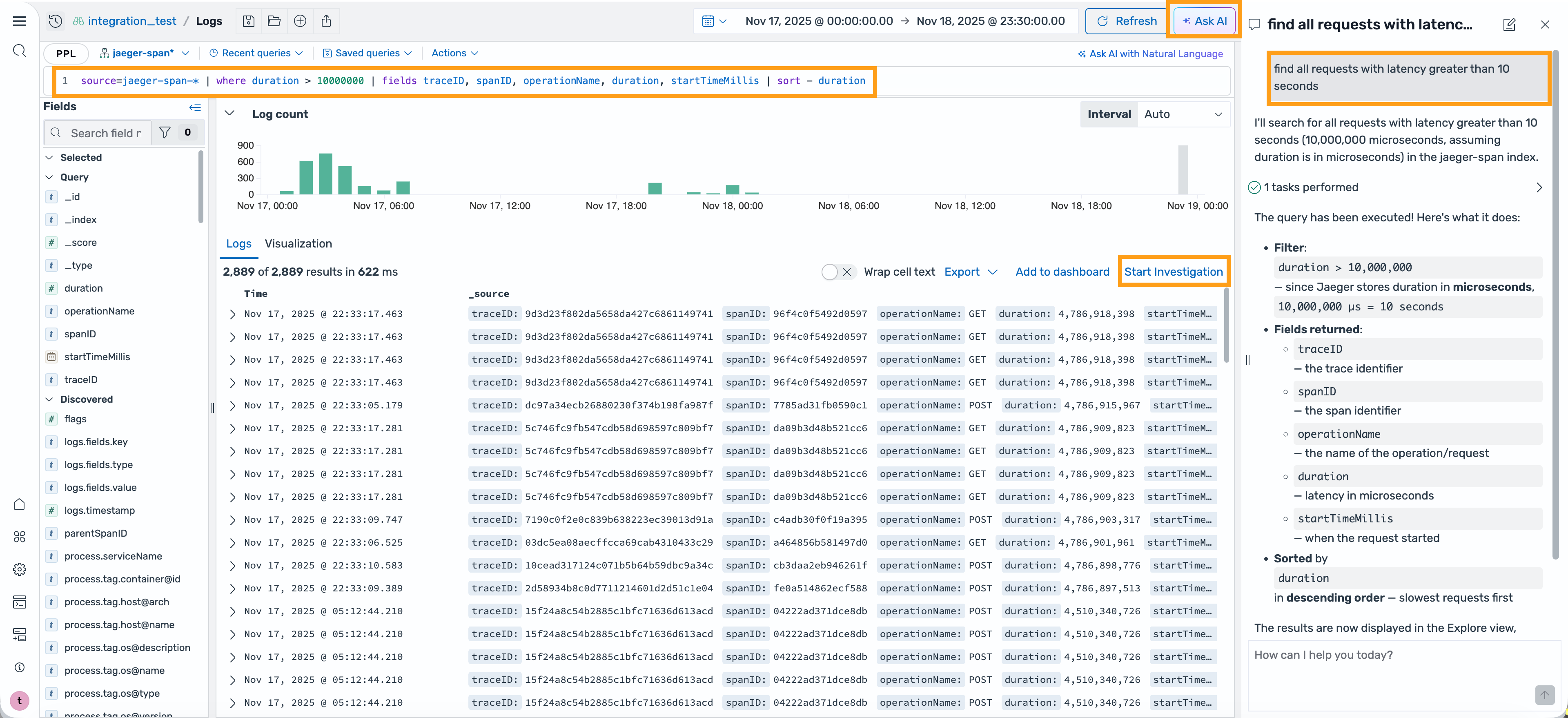
Task: Open query history via the clock icon
Action: tap(56, 21)
